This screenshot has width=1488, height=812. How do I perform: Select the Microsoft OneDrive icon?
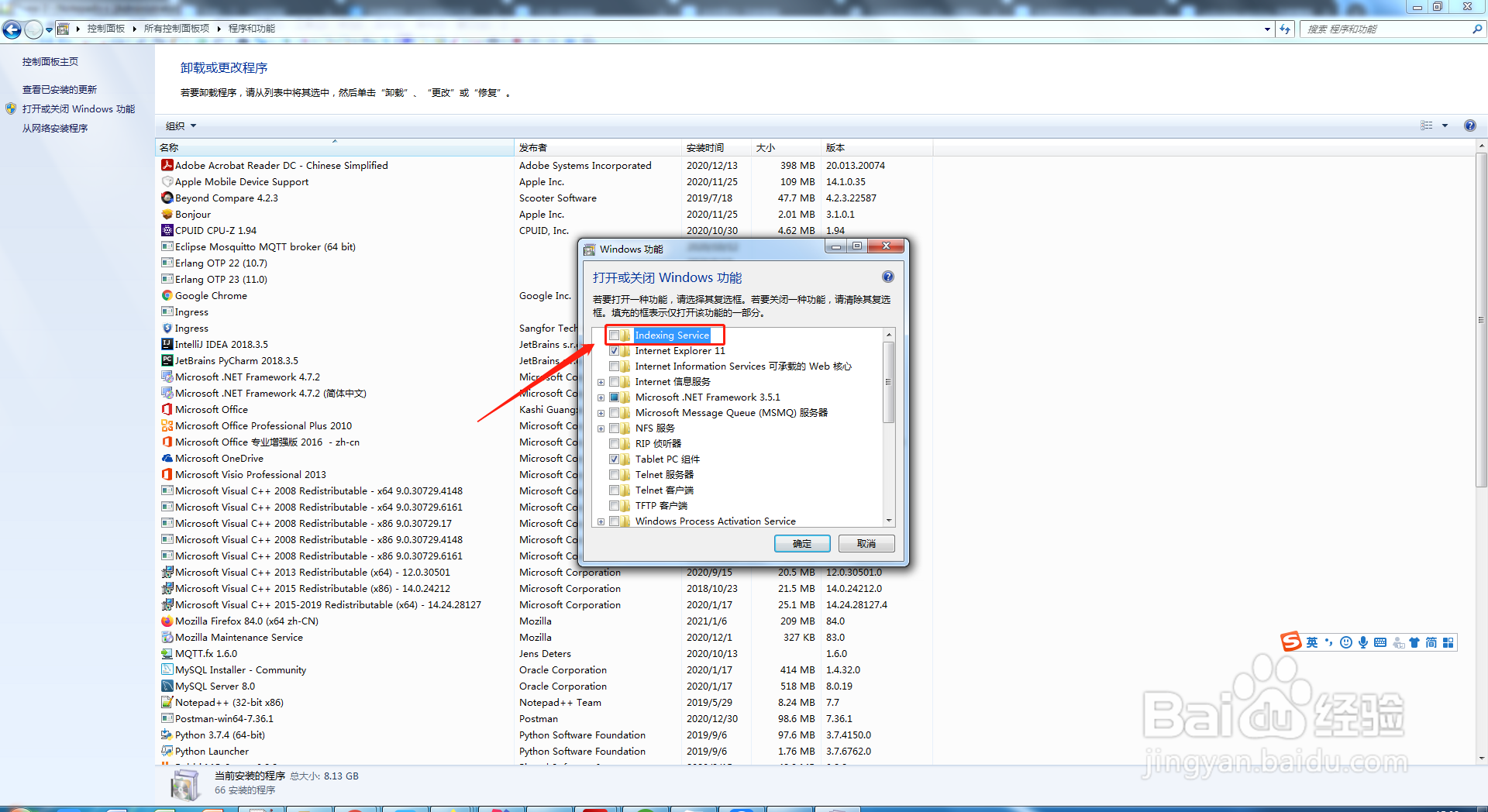pos(167,458)
